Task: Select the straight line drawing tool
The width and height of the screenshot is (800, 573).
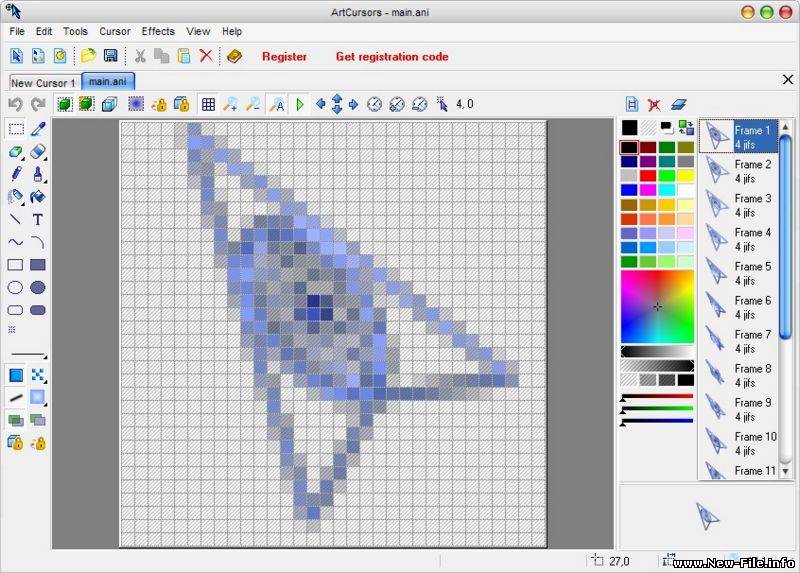Action: [x=16, y=219]
